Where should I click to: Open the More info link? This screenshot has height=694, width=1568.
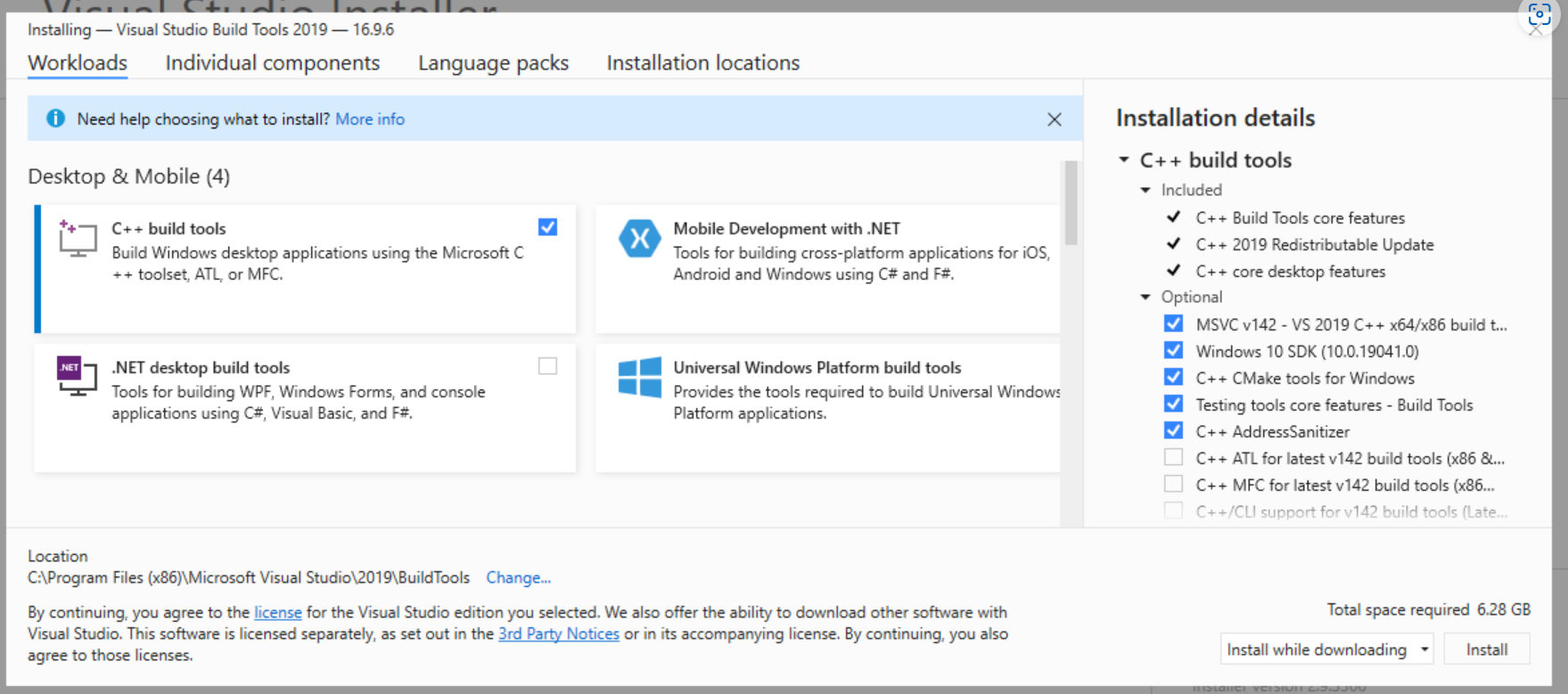pos(369,119)
